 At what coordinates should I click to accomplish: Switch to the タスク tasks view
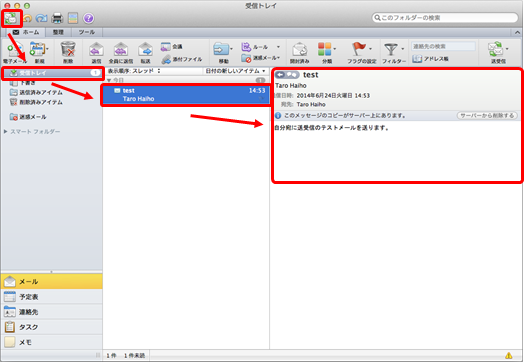[52, 327]
